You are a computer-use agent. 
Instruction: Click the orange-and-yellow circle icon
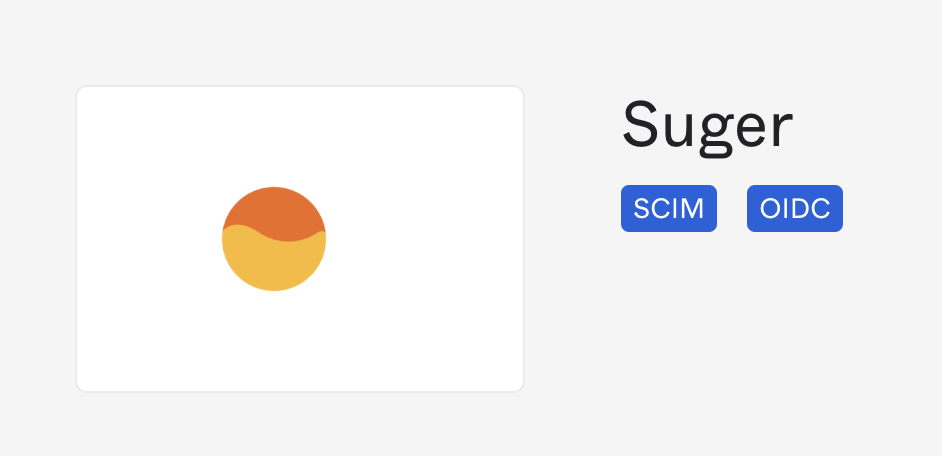tap(274, 239)
